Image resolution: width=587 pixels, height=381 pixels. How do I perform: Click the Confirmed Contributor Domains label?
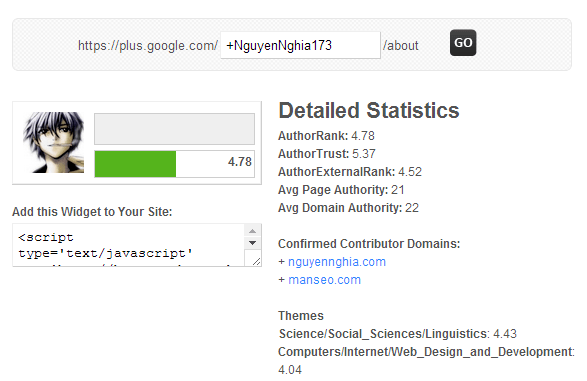point(369,244)
